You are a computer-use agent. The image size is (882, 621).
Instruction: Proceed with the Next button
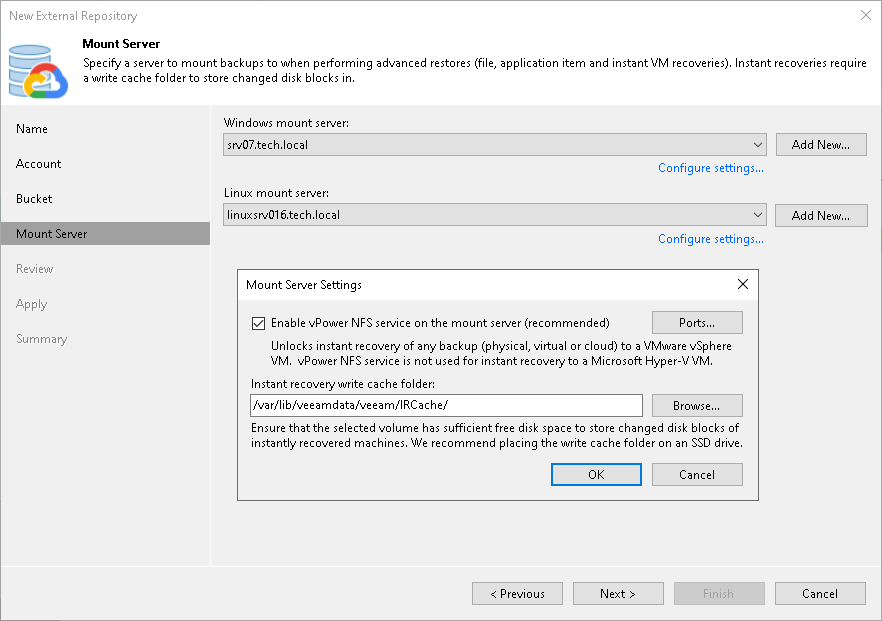point(618,593)
